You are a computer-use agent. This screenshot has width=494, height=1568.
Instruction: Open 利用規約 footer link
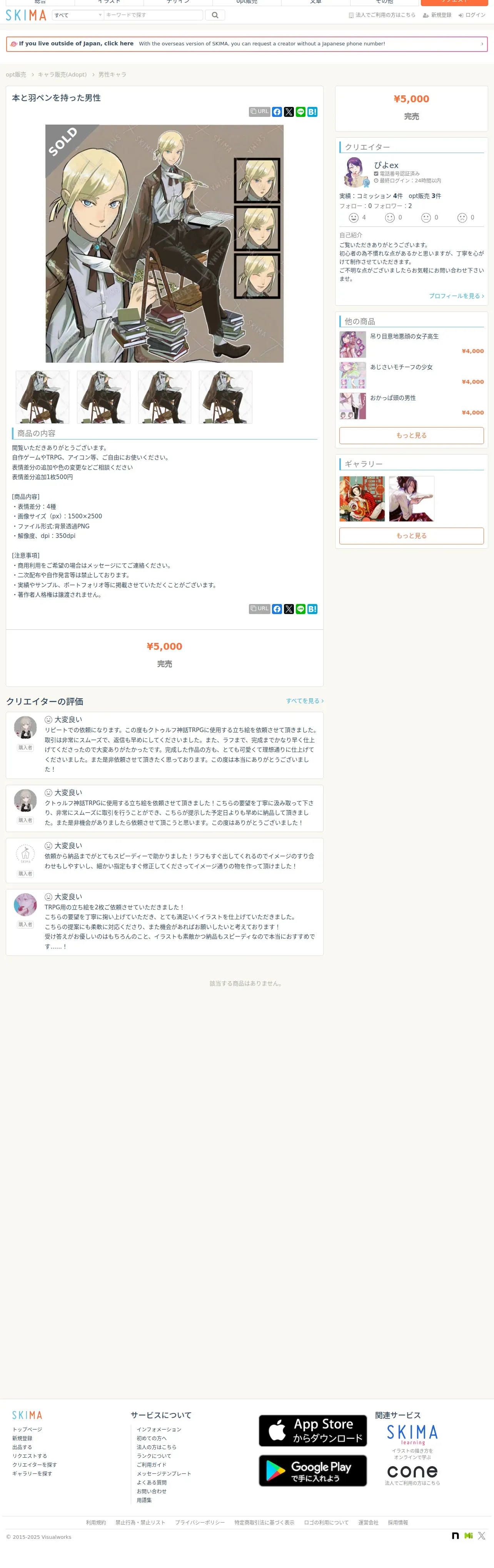tap(96, 1522)
